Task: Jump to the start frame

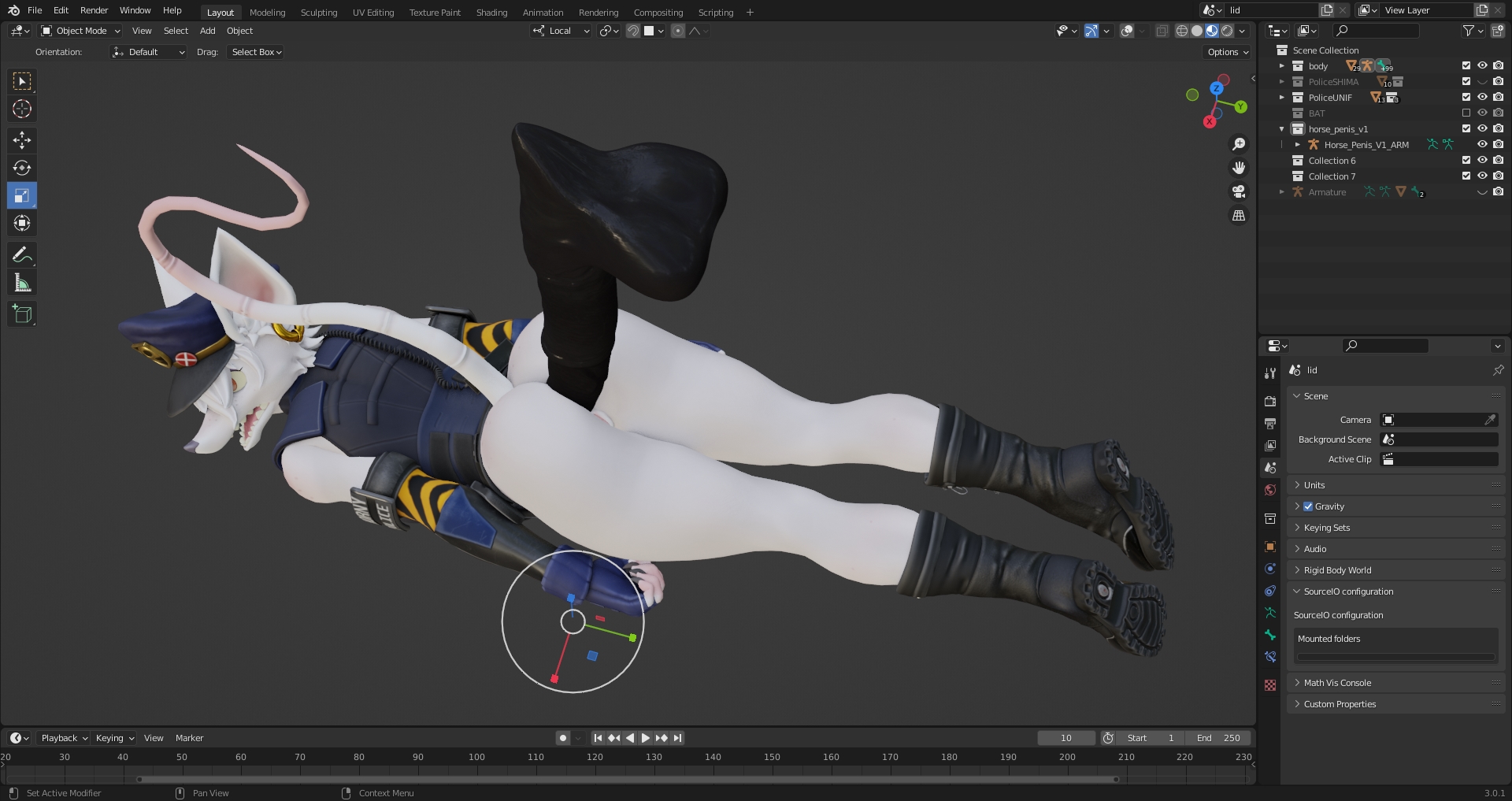Action: click(598, 738)
